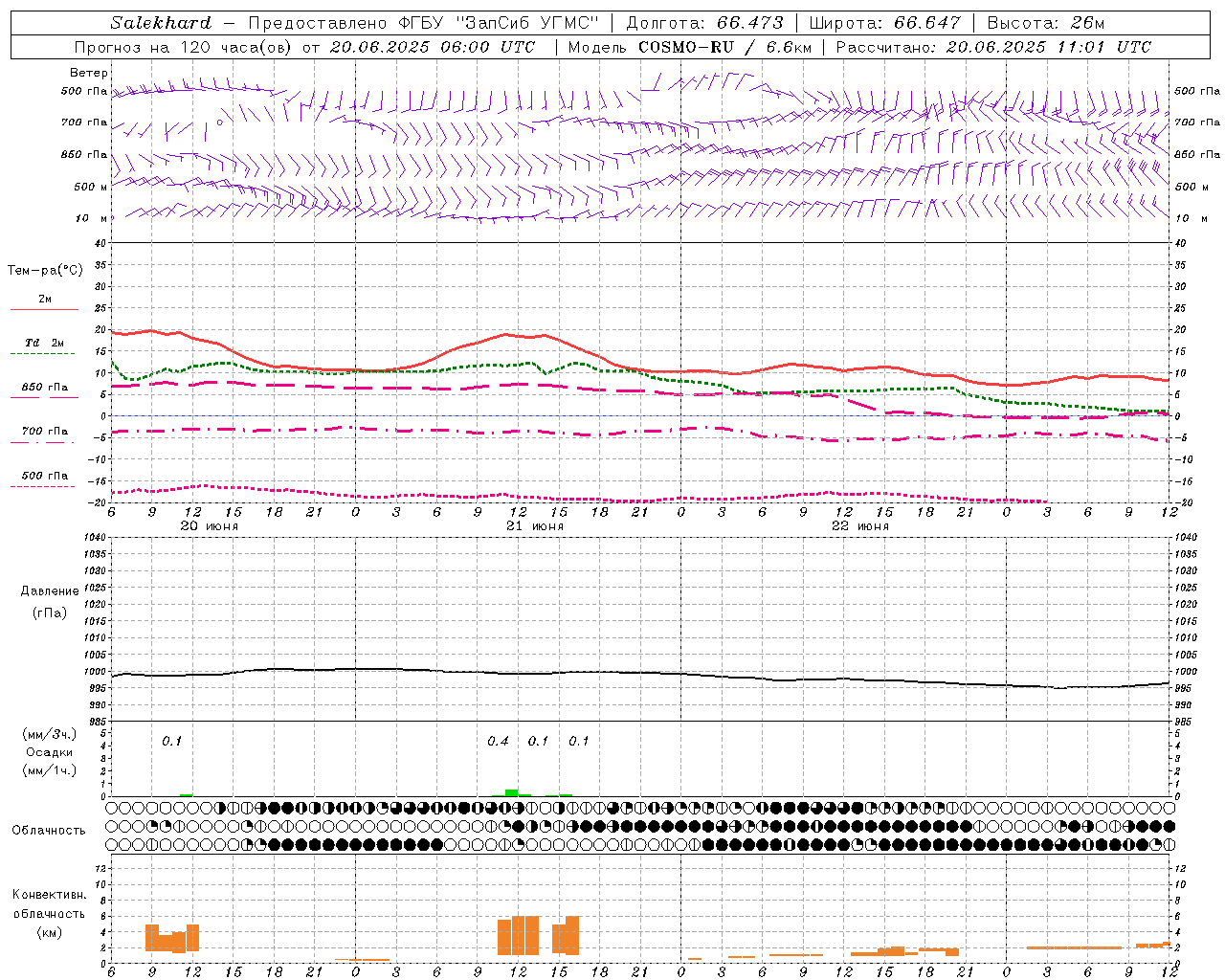Image resolution: width=1225 pixels, height=980 pixels.
Task: Click the temperature axis title Тем-ра(°C)
Action: [45, 270]
